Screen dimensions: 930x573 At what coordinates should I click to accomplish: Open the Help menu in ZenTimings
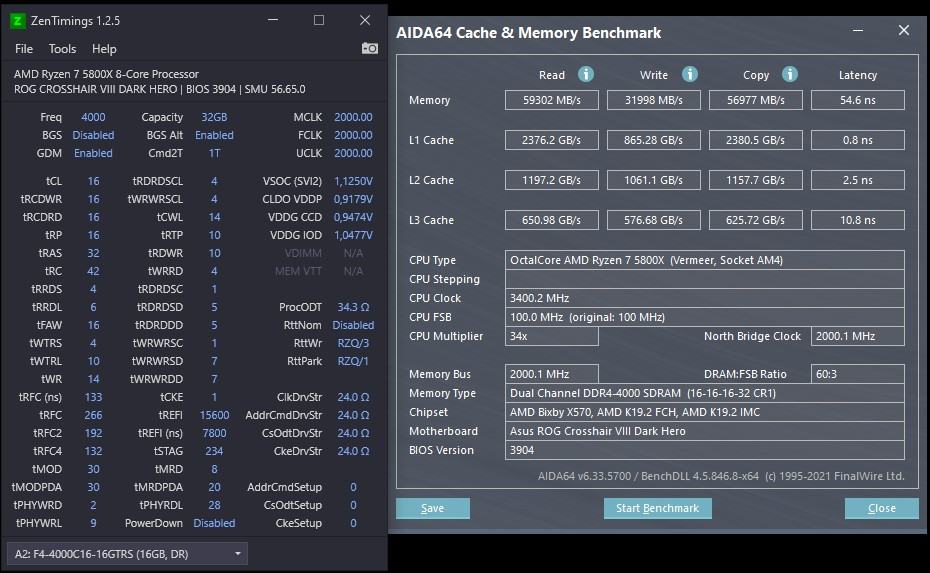pyautogui.click(x=104, y=49)
